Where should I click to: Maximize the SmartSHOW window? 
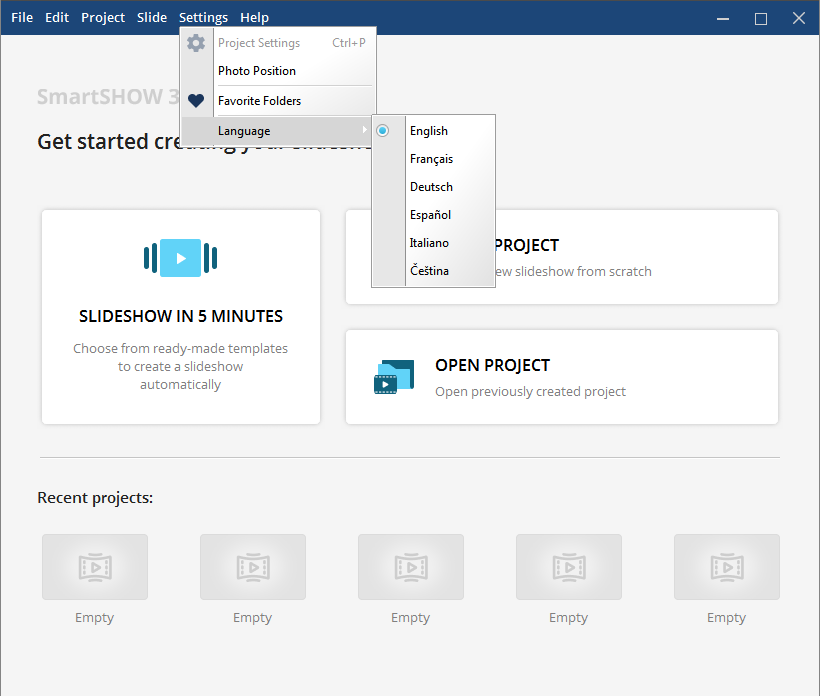tap(761, 18)
